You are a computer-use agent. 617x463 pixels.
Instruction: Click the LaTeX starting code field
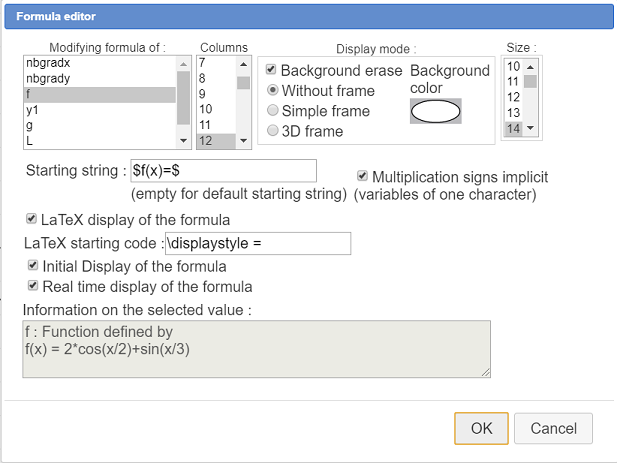pyautogui.click(x=258, y=243)
